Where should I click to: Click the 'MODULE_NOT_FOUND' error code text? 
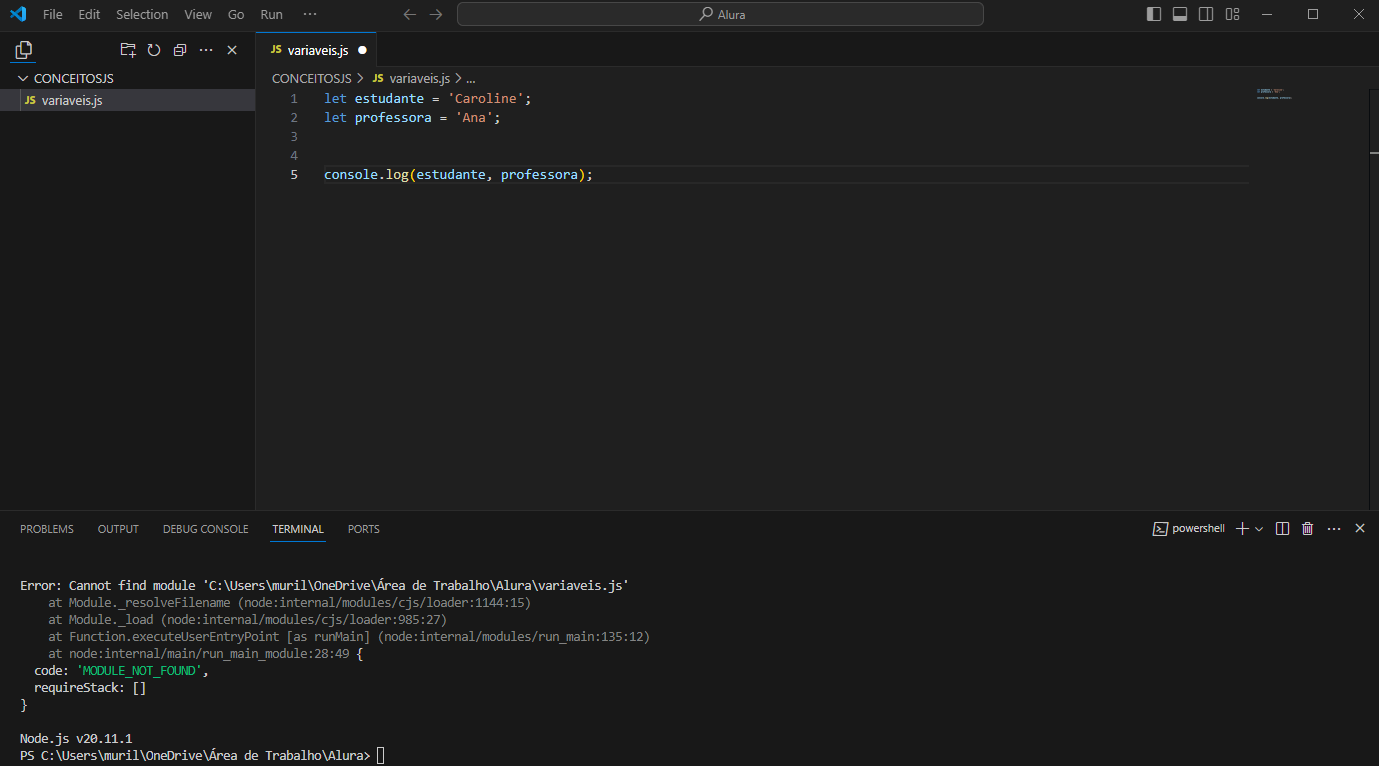140,671
